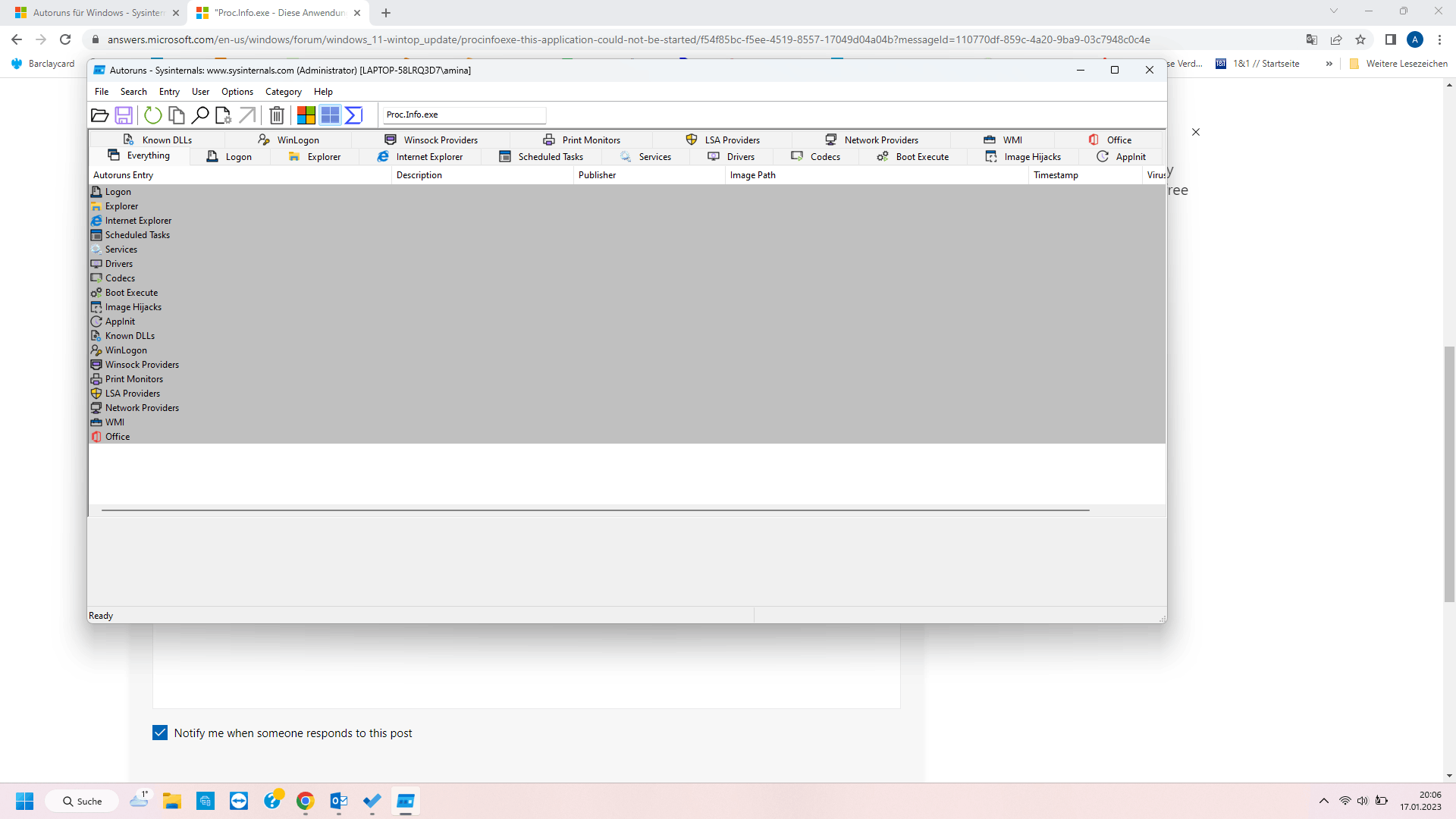Viewport: 1456px width, 819px height.
Task: Open the Entry menu in Autoruns
Action: tap(169, 92)
